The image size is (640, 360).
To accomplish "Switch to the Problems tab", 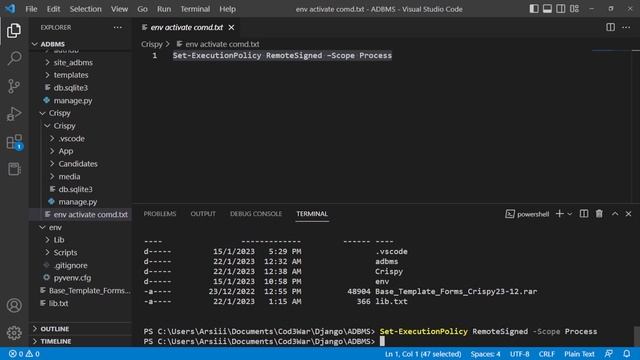I will [160, 214].
